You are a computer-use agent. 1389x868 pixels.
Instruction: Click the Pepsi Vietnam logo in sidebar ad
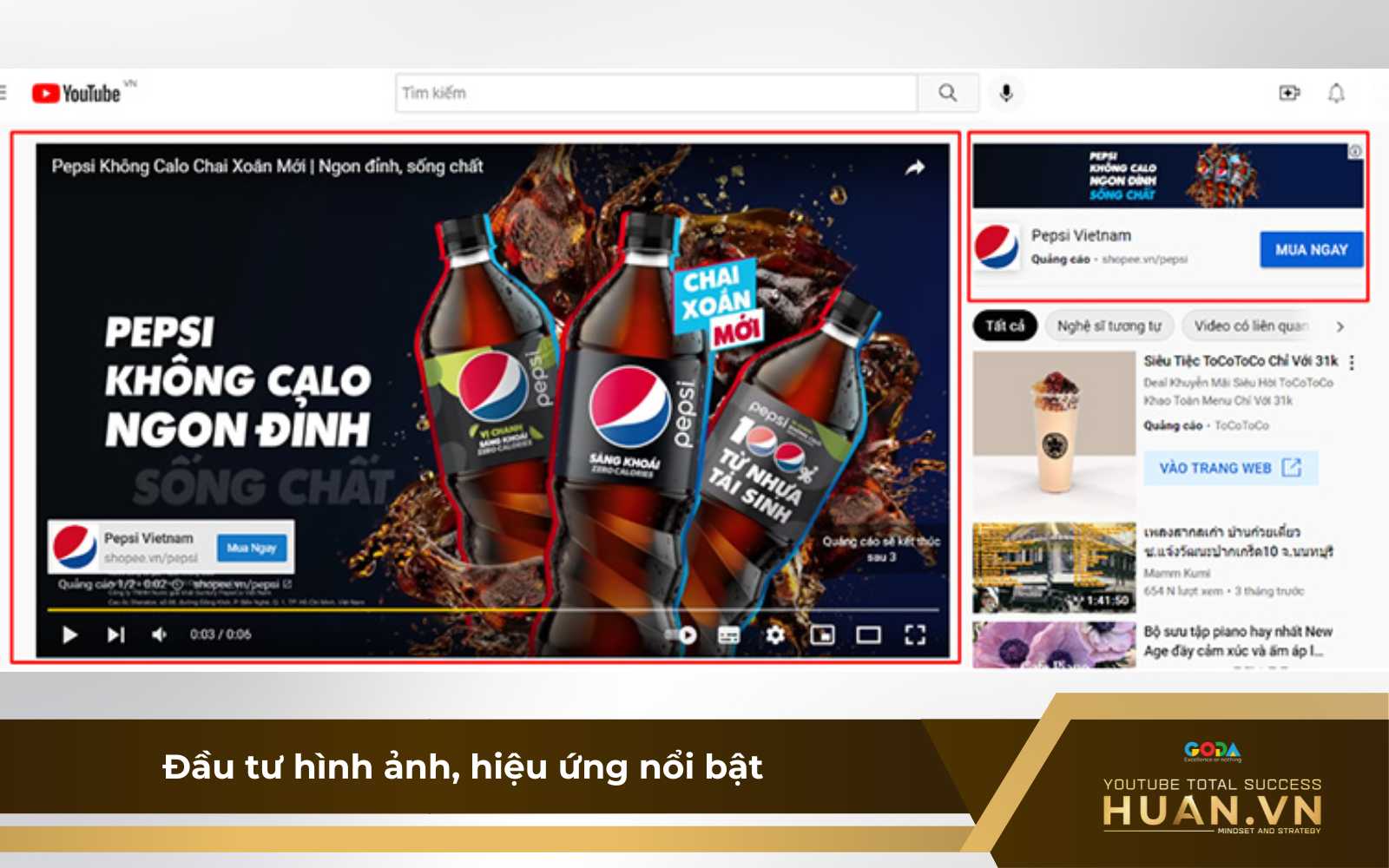[x=997, y=247]
